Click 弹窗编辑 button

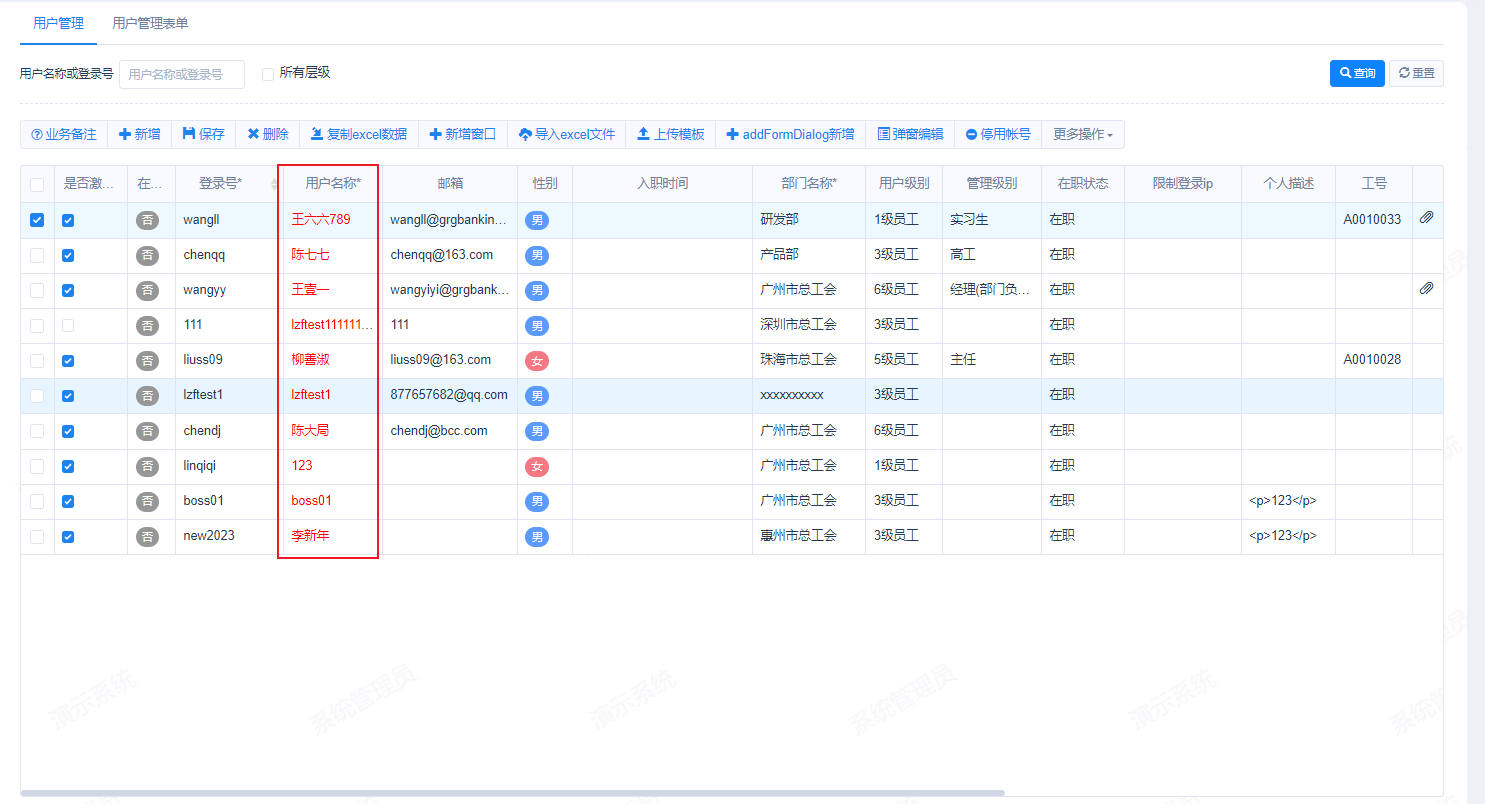(910, 134)
